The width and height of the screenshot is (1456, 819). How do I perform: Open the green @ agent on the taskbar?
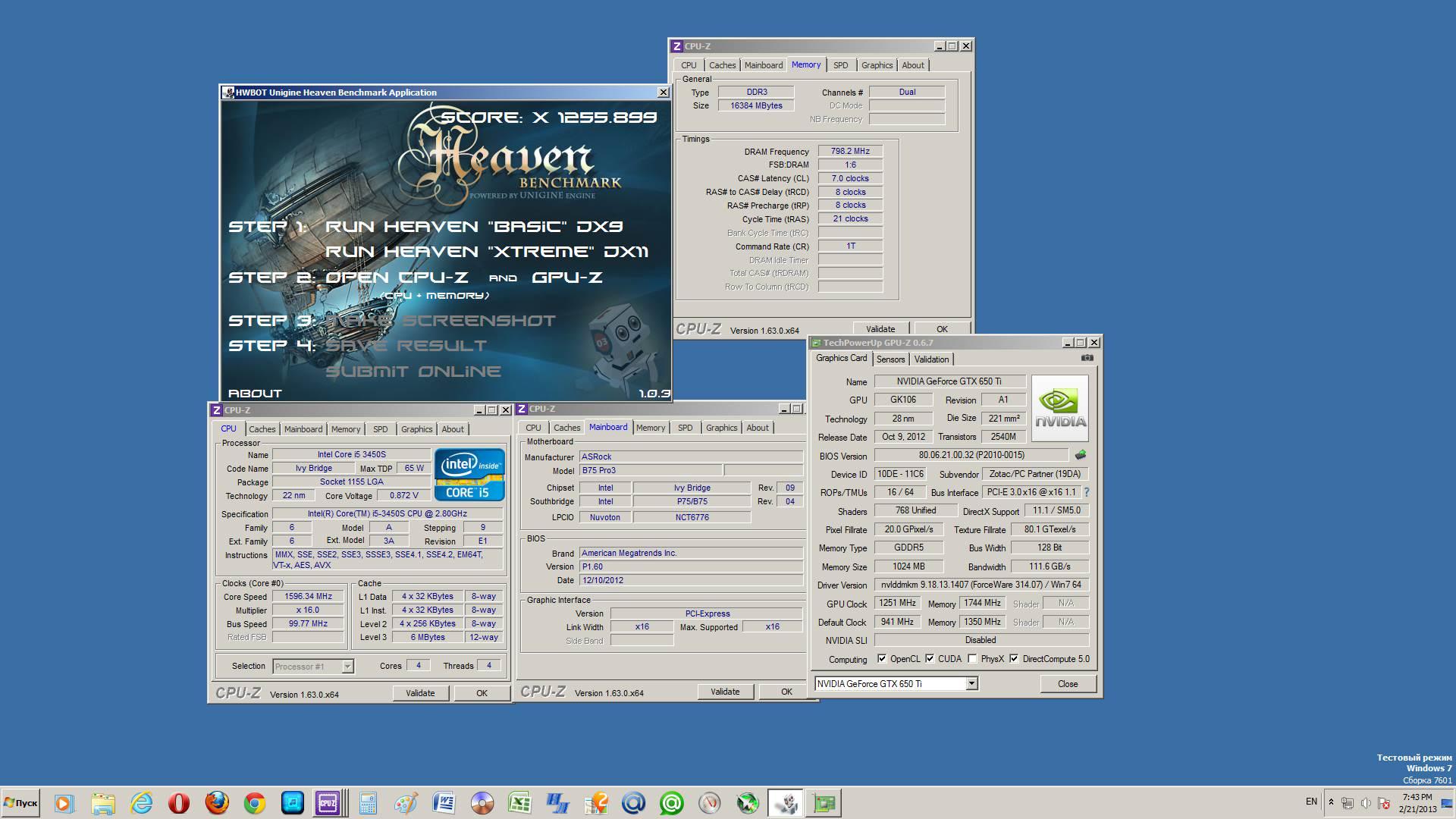(672, 803)
